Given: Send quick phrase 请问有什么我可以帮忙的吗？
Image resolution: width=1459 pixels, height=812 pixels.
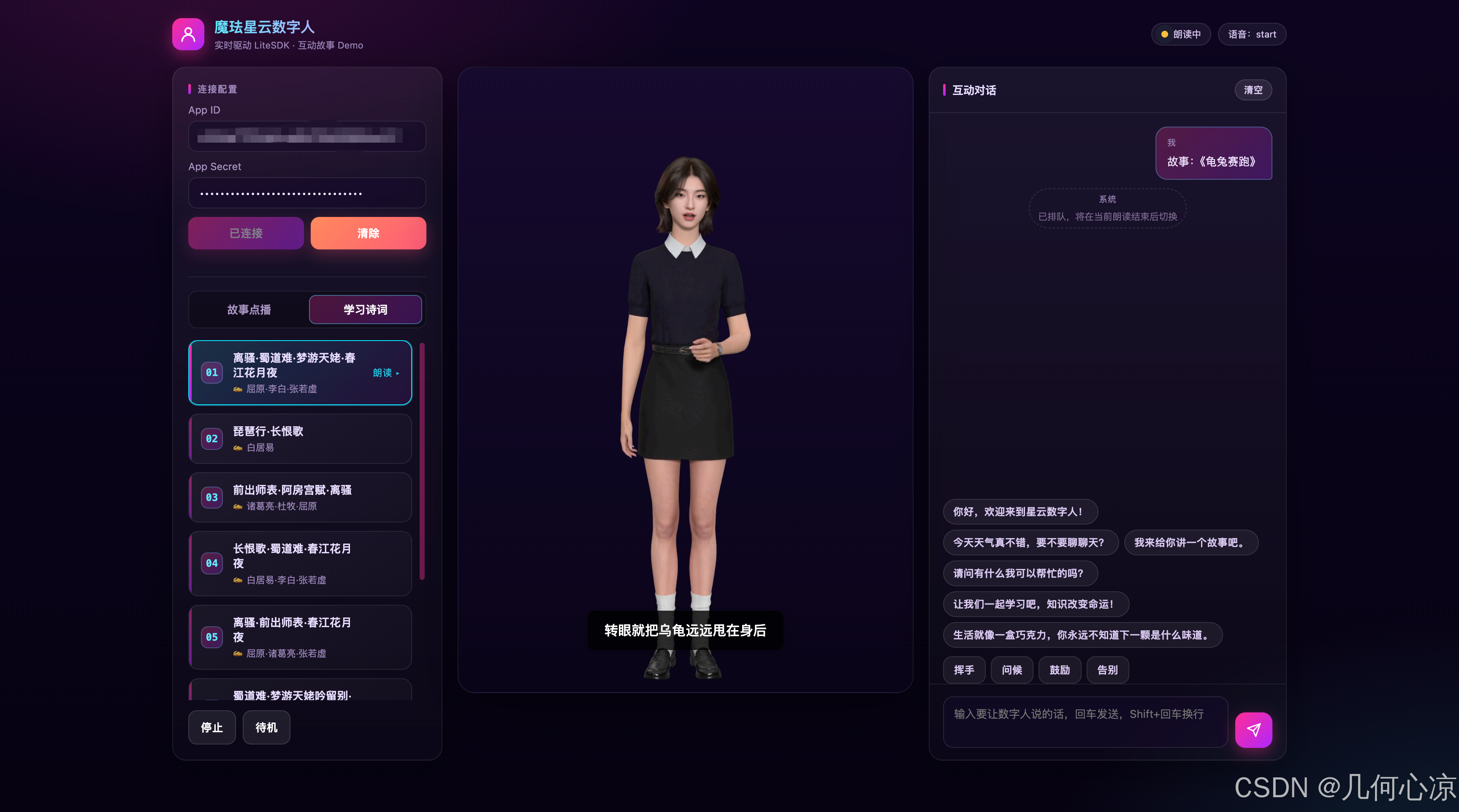Looking at the screenshot, I should click(x=1020, y=574).
